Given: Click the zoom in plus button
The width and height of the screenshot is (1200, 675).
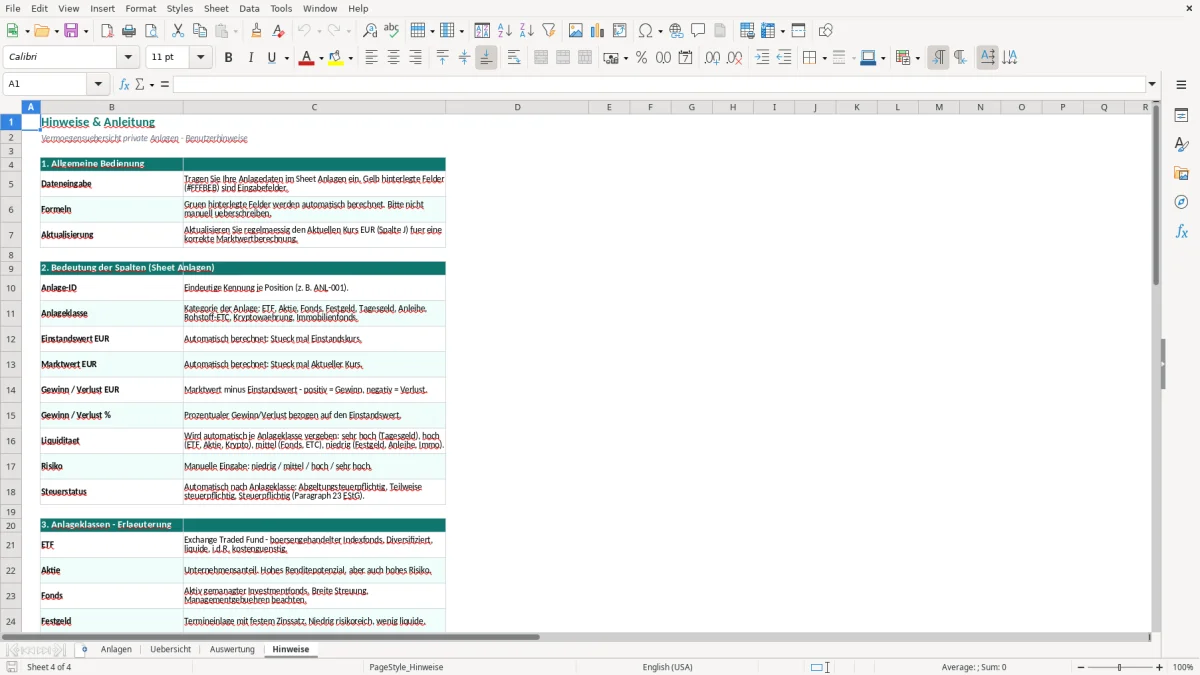Looking at the screenshot, I should (x=1160, y=667).
